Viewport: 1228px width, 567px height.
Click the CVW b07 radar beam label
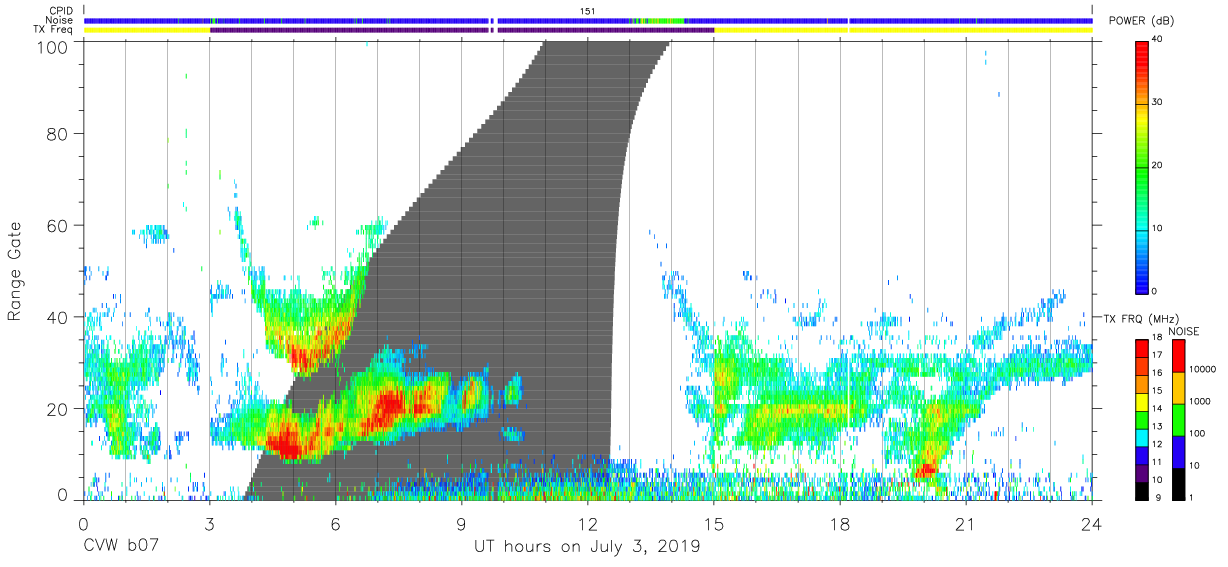tap(119, 547)
